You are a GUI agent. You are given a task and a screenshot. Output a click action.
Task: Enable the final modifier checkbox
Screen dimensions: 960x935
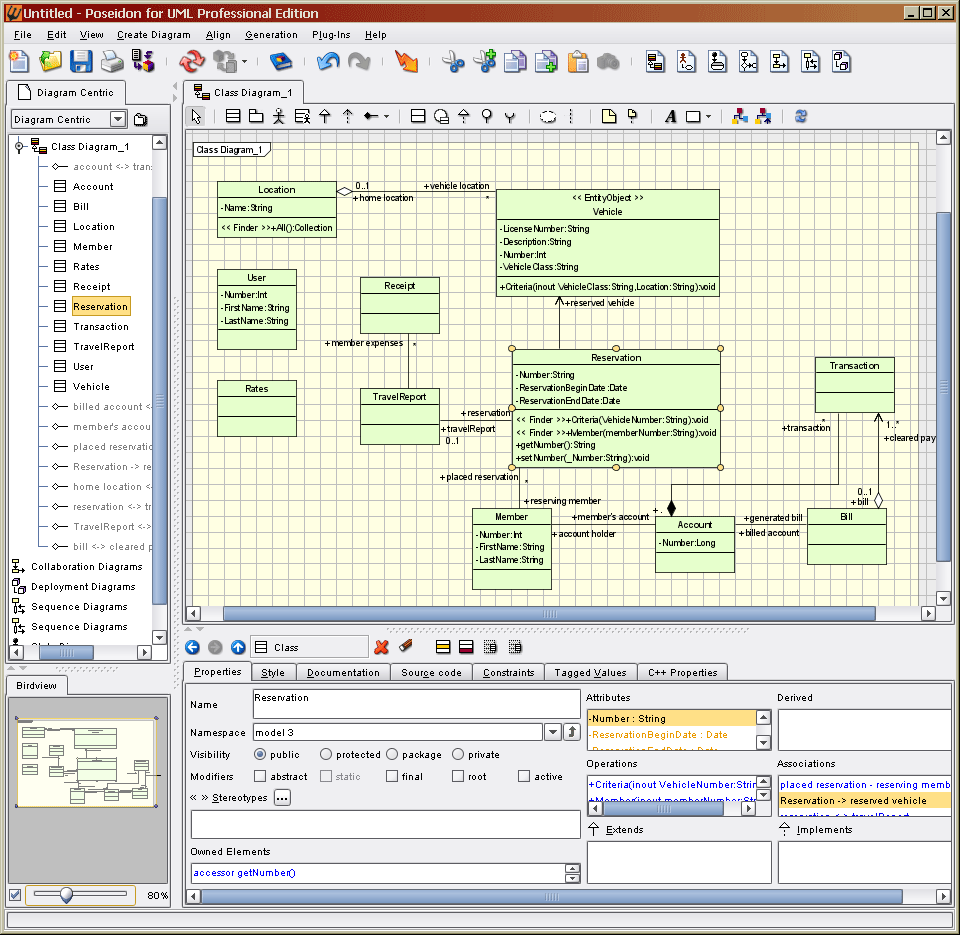click(392, 776)
